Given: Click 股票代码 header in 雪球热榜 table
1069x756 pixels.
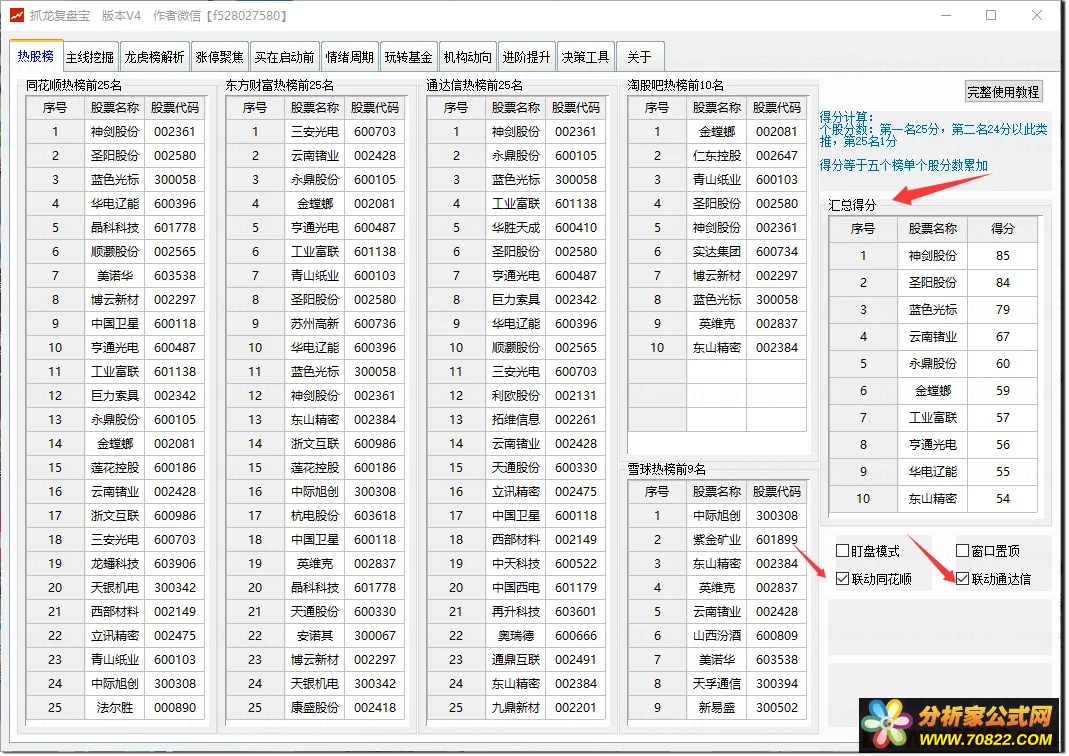Looking at the screenshot, I should [x=777, y=492].
